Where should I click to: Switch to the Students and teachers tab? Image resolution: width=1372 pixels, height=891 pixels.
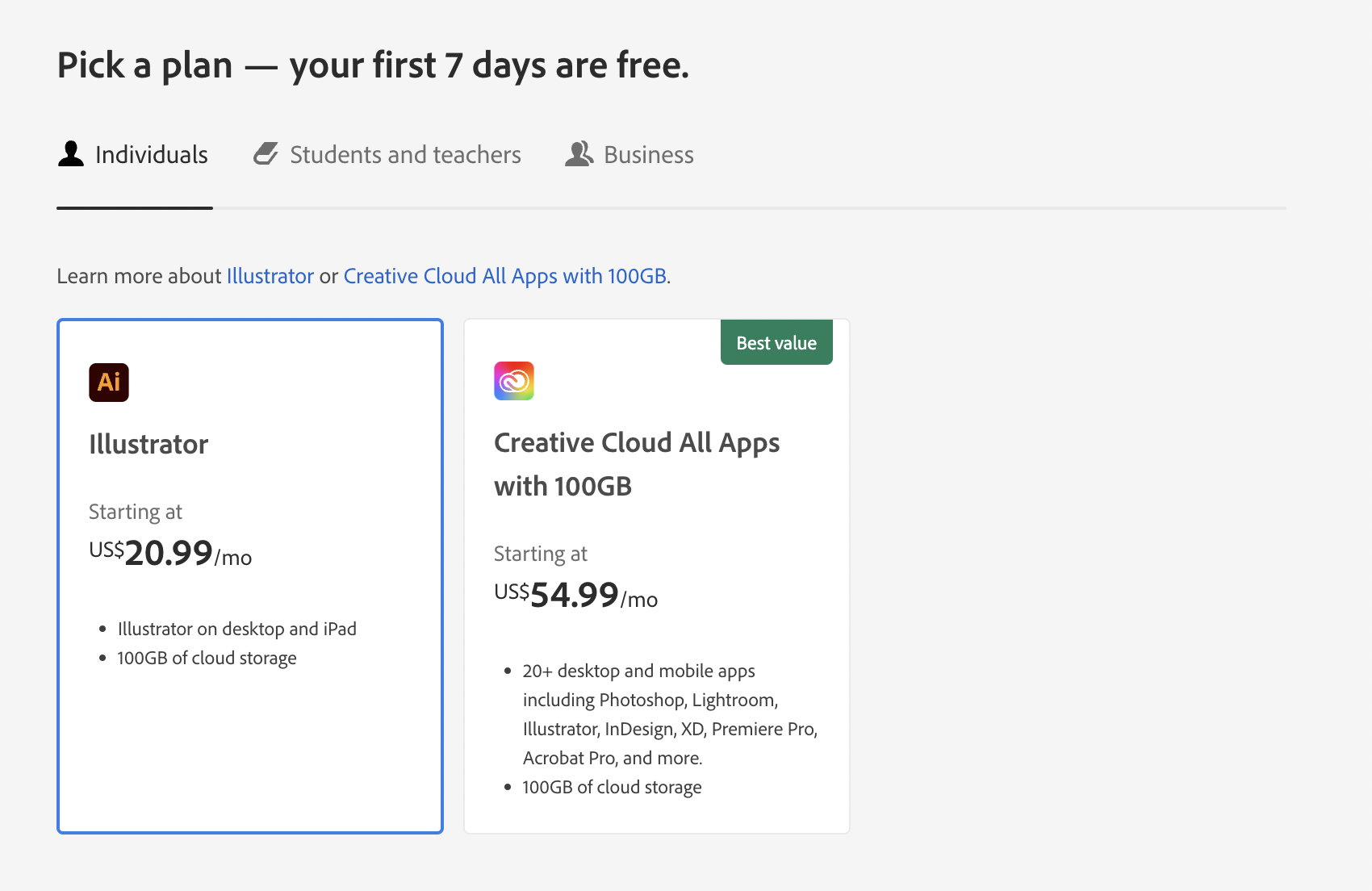pyautogui.click(x=405, y=154)
